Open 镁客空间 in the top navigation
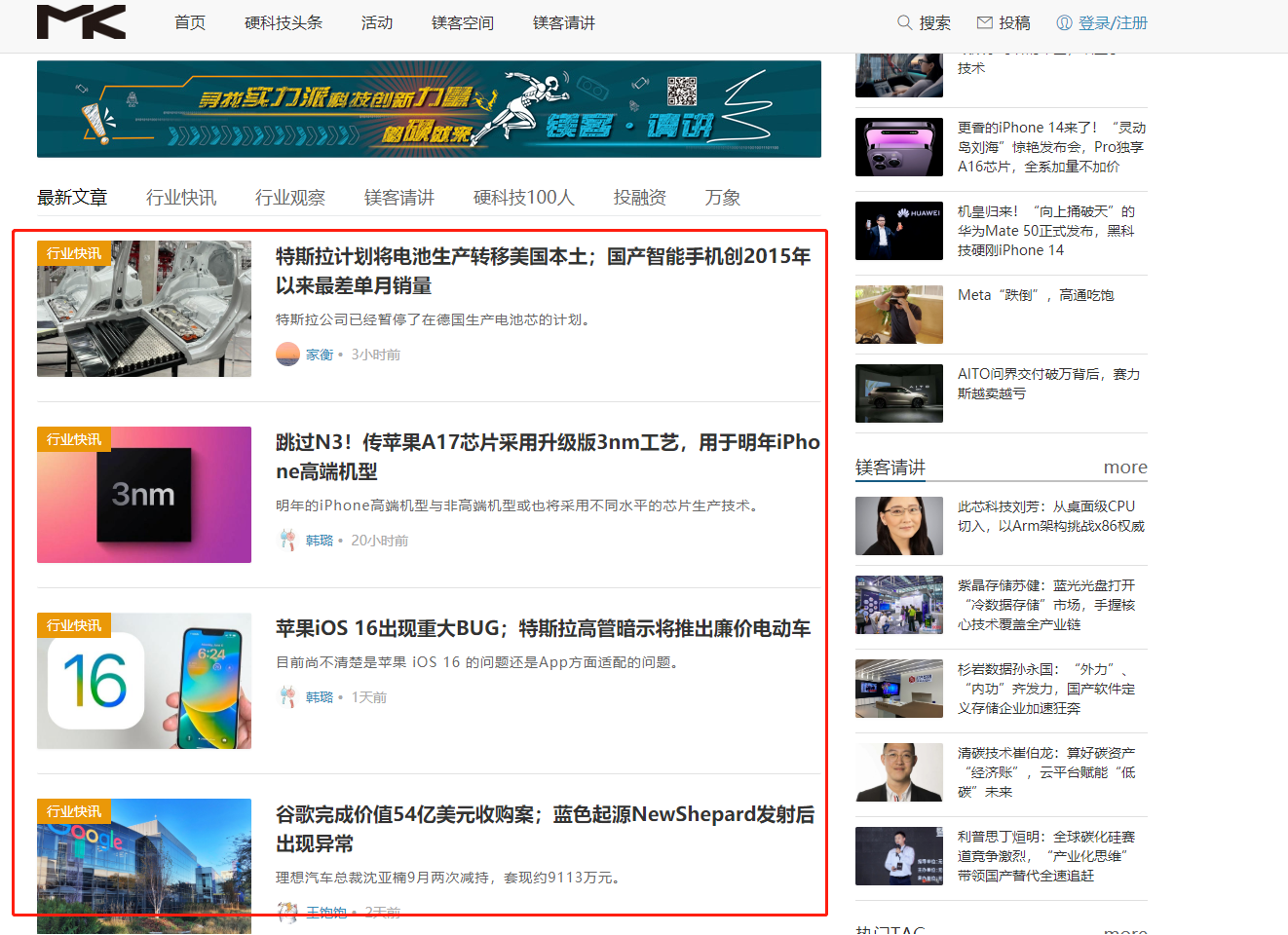The image size is (1288, 935). coord(463,22)
